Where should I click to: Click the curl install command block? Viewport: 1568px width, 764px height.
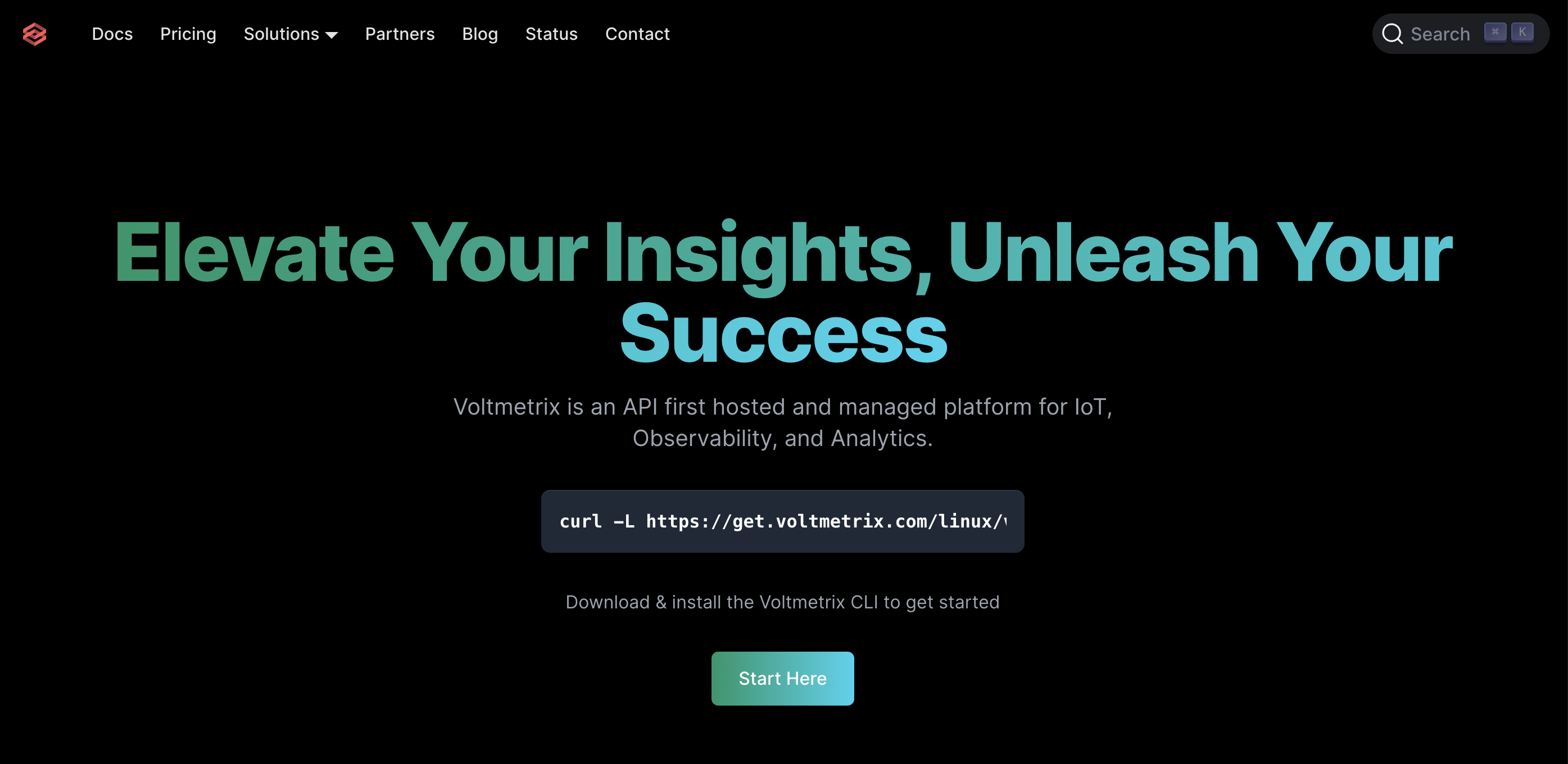pyautogui.click(x=783, y=521)
